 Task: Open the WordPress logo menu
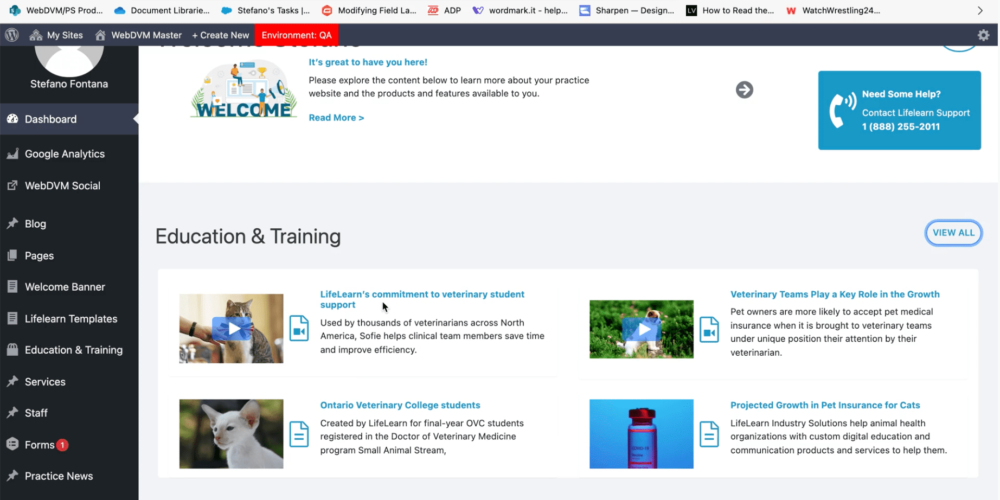(x=11, y=35)
